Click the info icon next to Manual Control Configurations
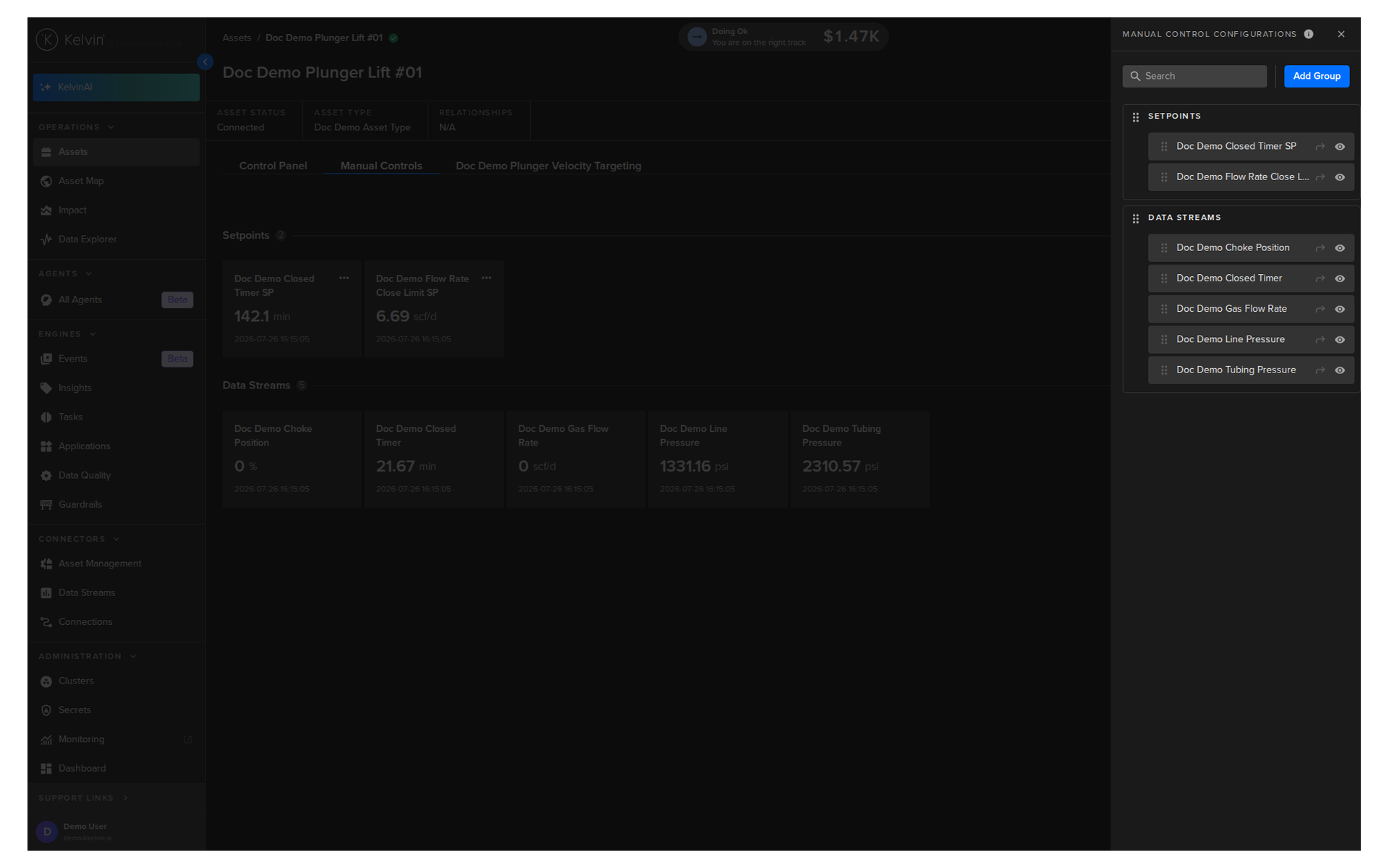The height and width of the screenshot is (868, 1389). [x=1309, y=34]
